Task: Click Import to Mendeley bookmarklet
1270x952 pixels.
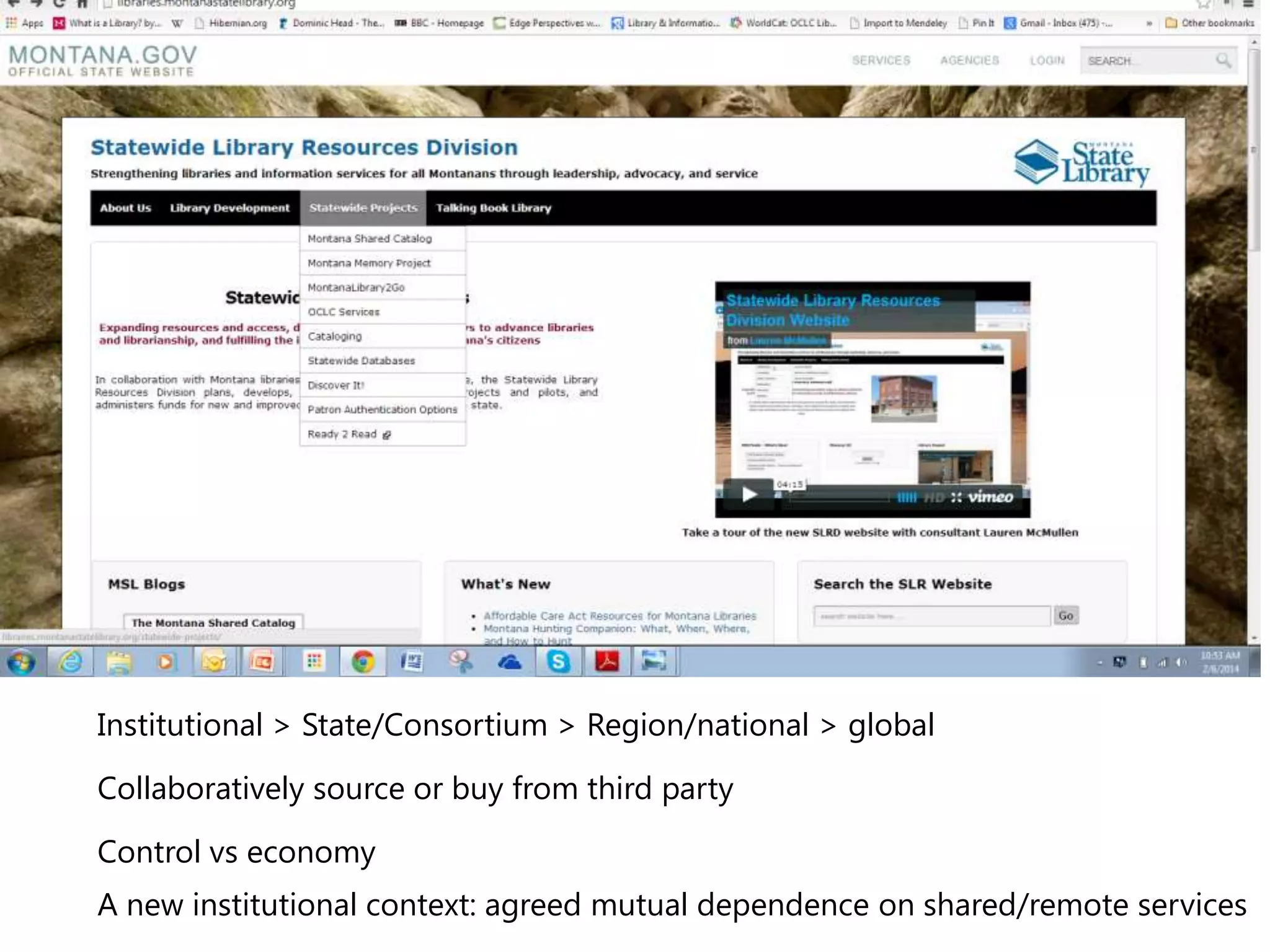Action: pyautogui.click(x=898, y=24)
